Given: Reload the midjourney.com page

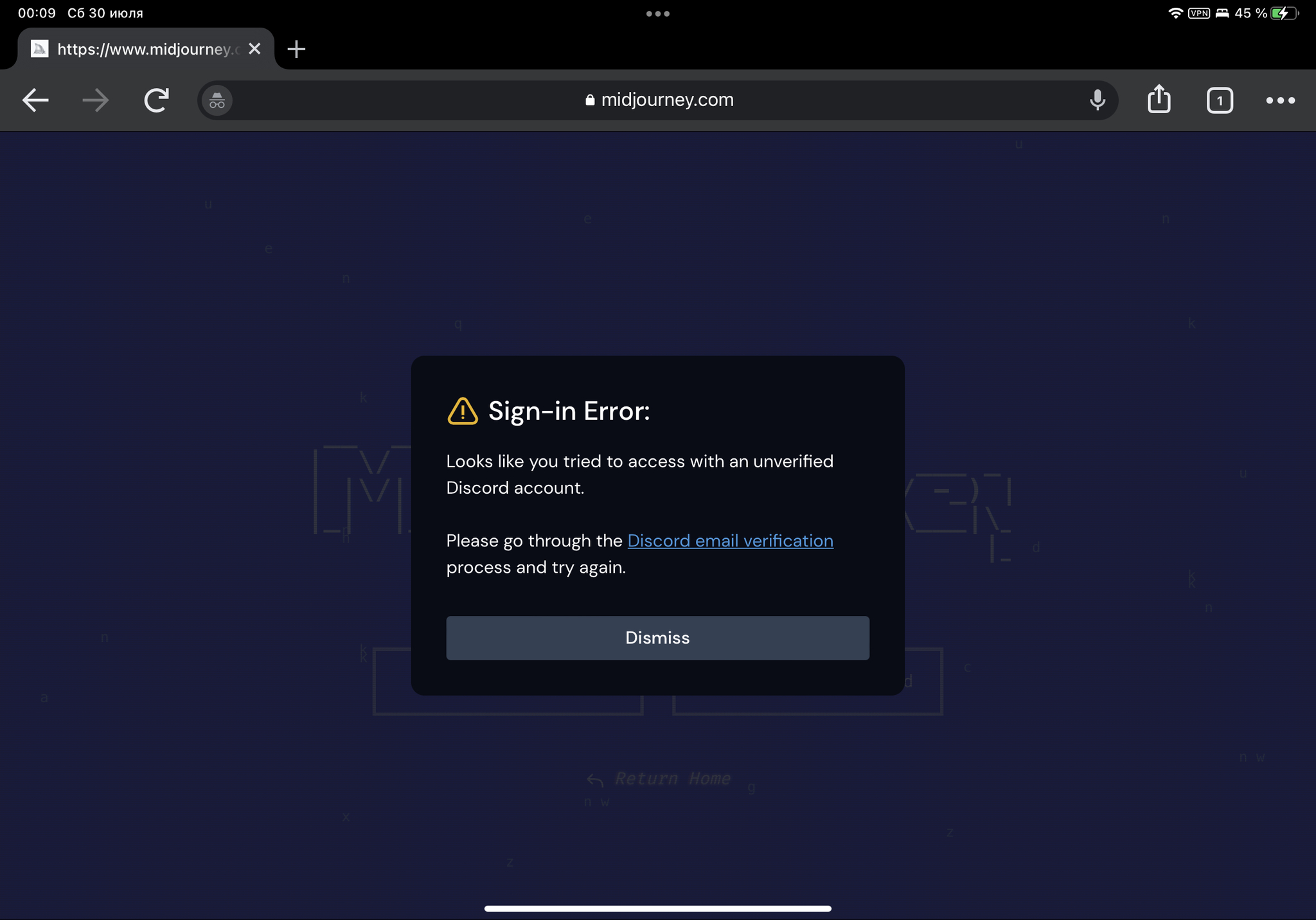Looking at the screenshot, I should point(156,100).
